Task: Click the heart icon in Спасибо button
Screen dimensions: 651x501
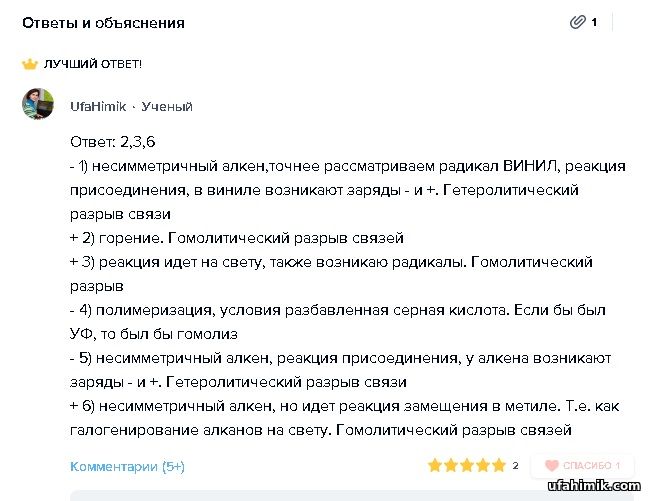Action: click(x=551, y=466)
